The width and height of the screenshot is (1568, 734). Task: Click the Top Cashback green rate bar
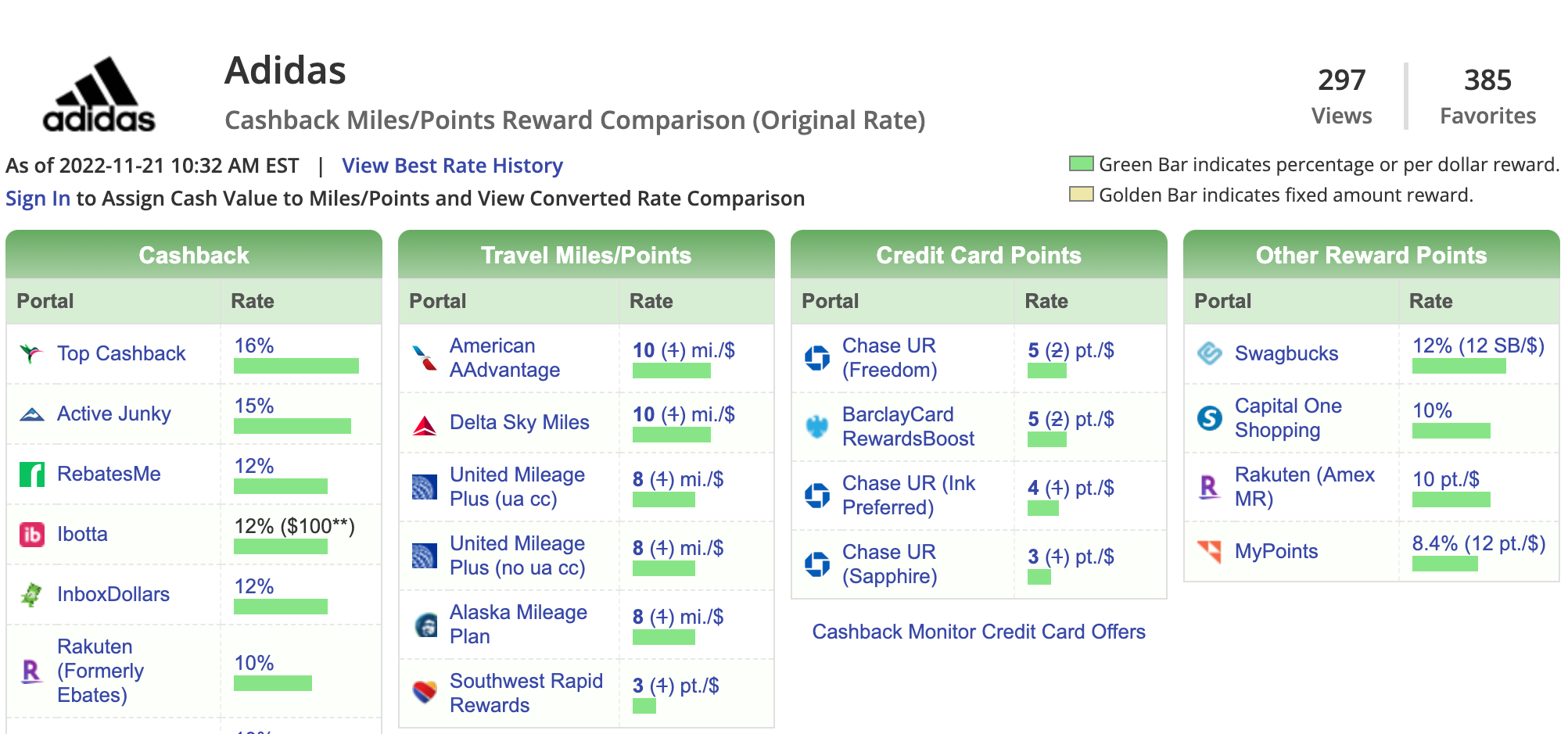pyautogui.click(x=296, y=366)
